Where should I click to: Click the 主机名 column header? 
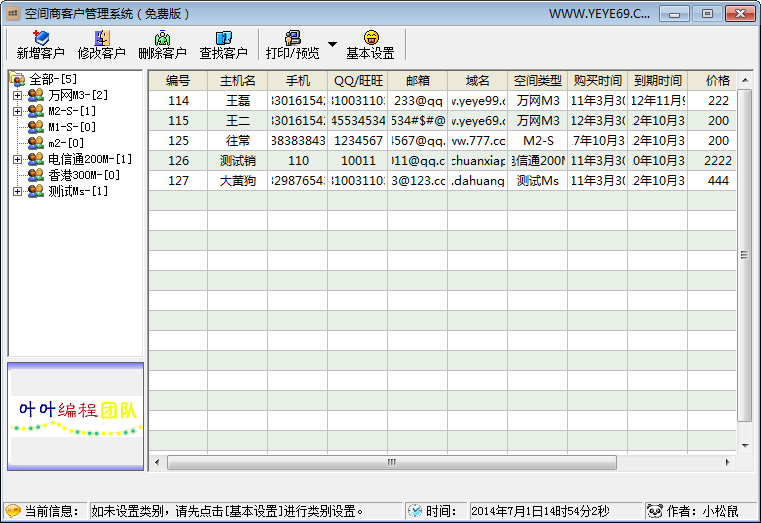coord(237,81)
